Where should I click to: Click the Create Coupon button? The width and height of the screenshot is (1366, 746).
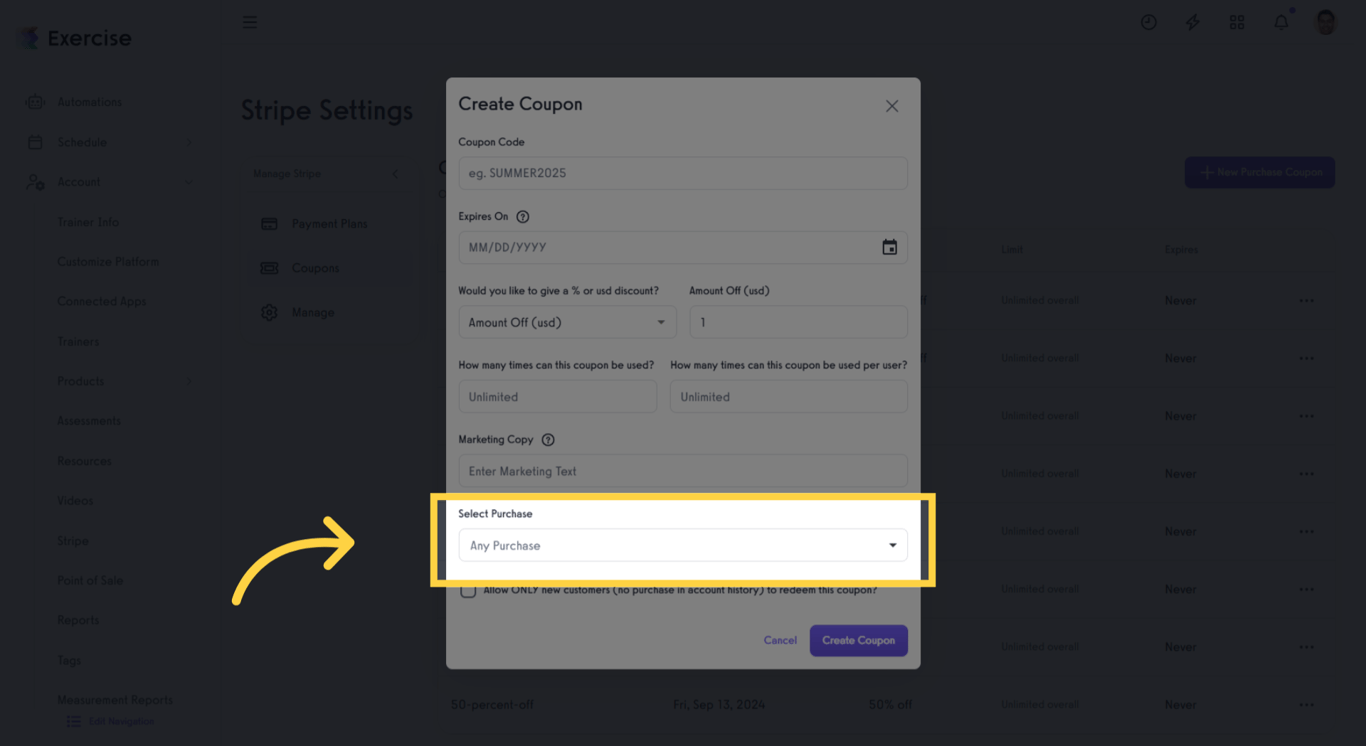[858, 640]
